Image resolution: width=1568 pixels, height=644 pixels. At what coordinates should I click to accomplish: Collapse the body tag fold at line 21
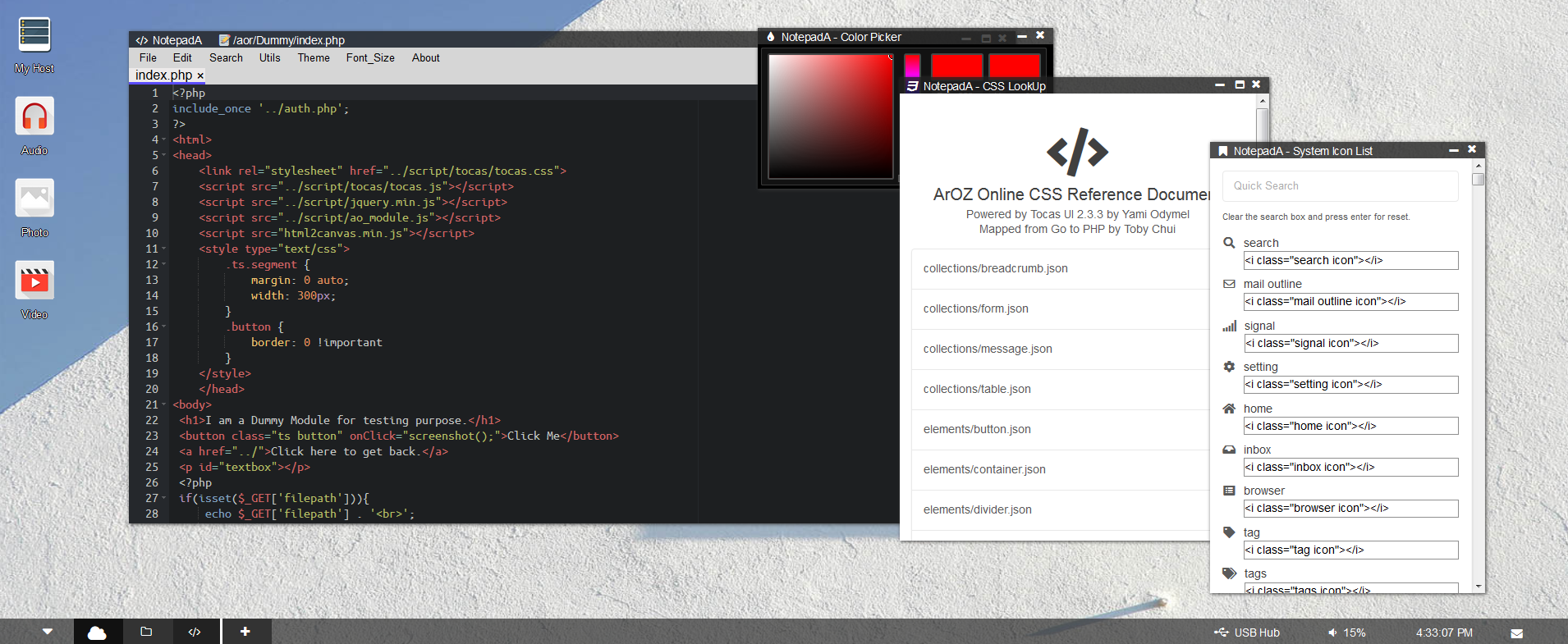[x=164, y=404]
